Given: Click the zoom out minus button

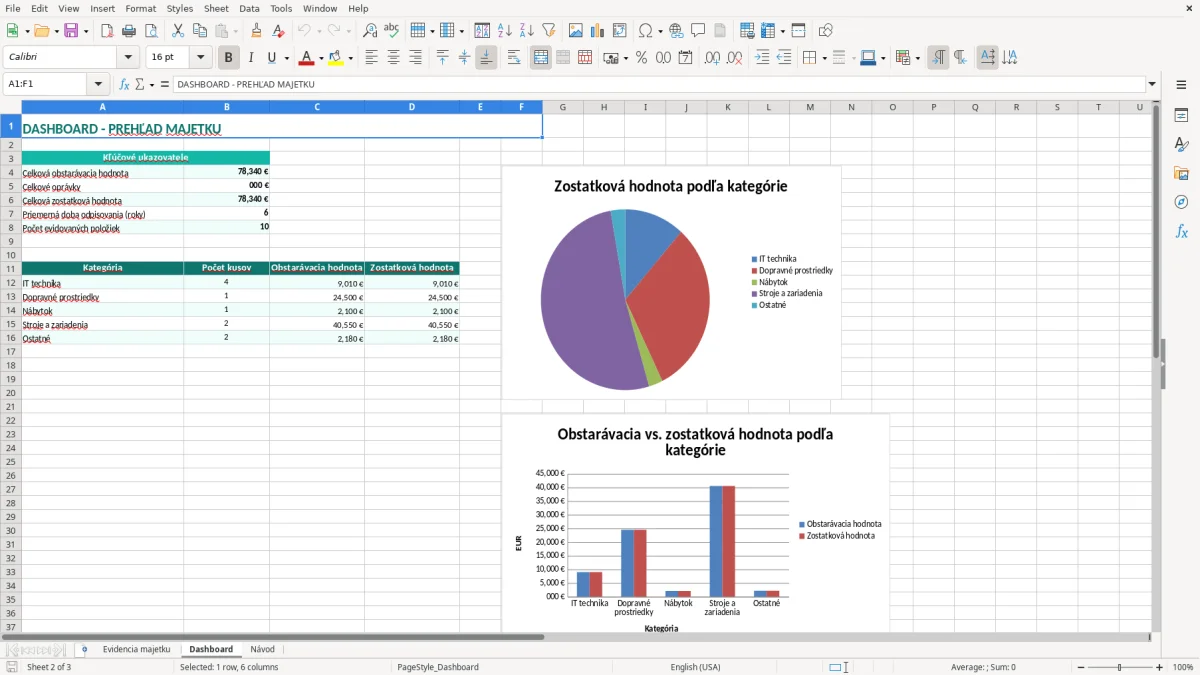Looking at the screenshot, I should click(1081, 667).
